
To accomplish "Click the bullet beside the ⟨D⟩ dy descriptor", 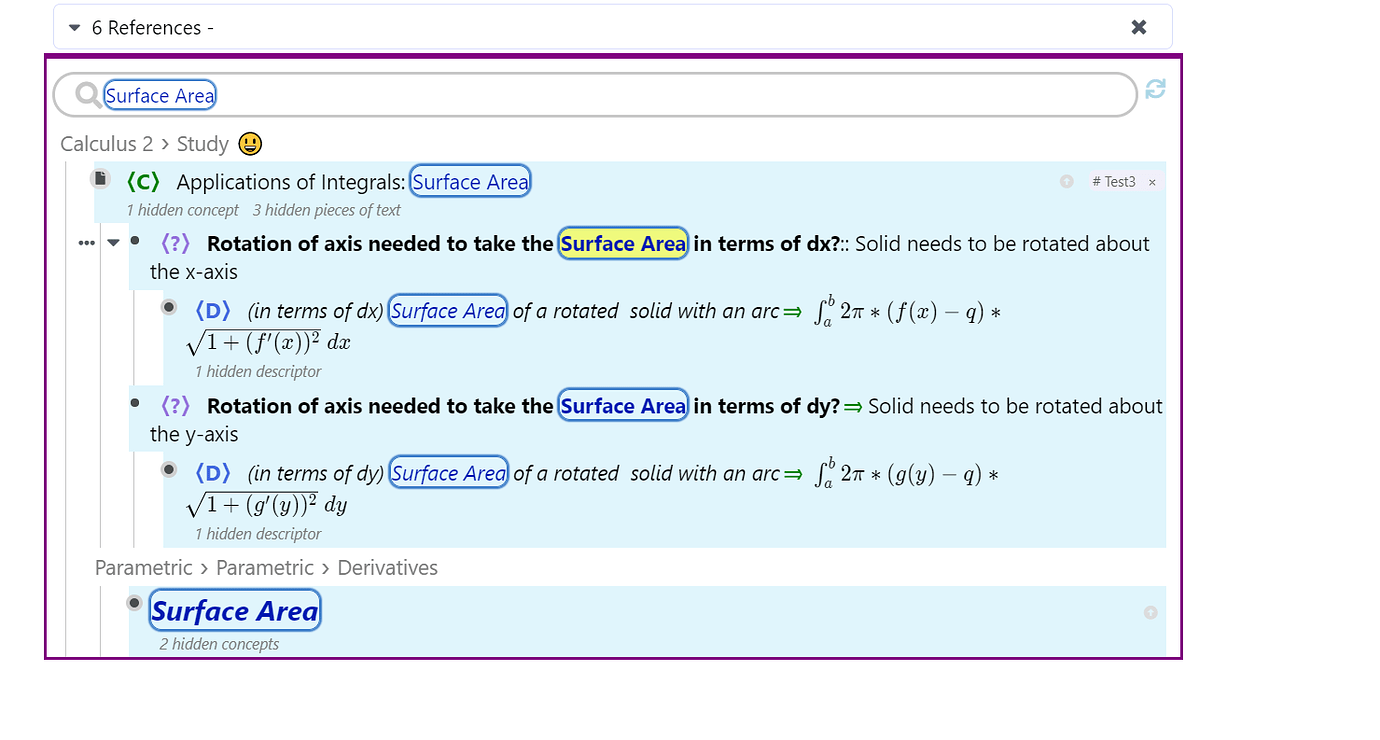I will [169, 469].
